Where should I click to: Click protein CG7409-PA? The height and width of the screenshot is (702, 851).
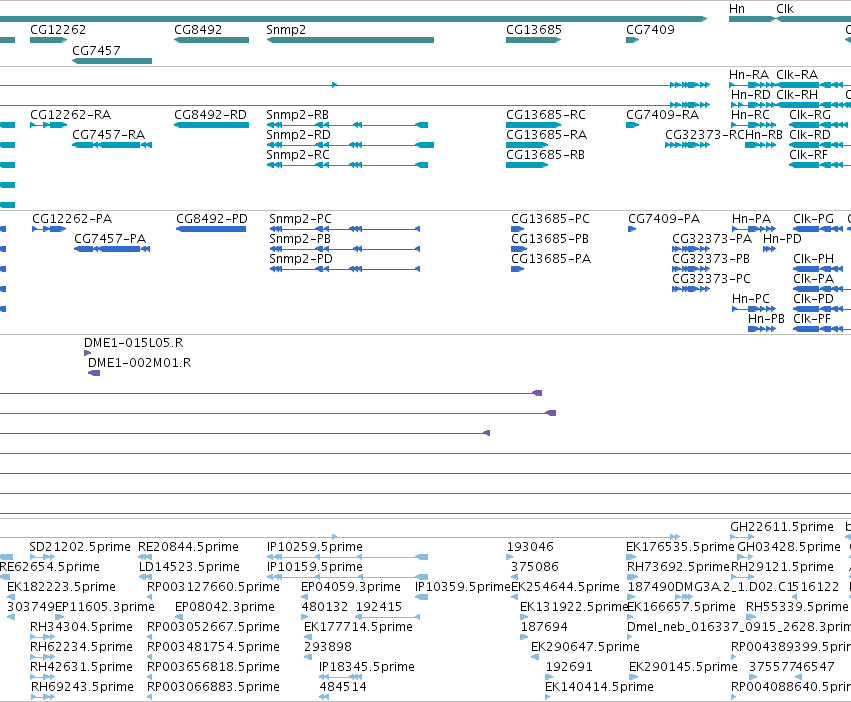click(664, 219)
